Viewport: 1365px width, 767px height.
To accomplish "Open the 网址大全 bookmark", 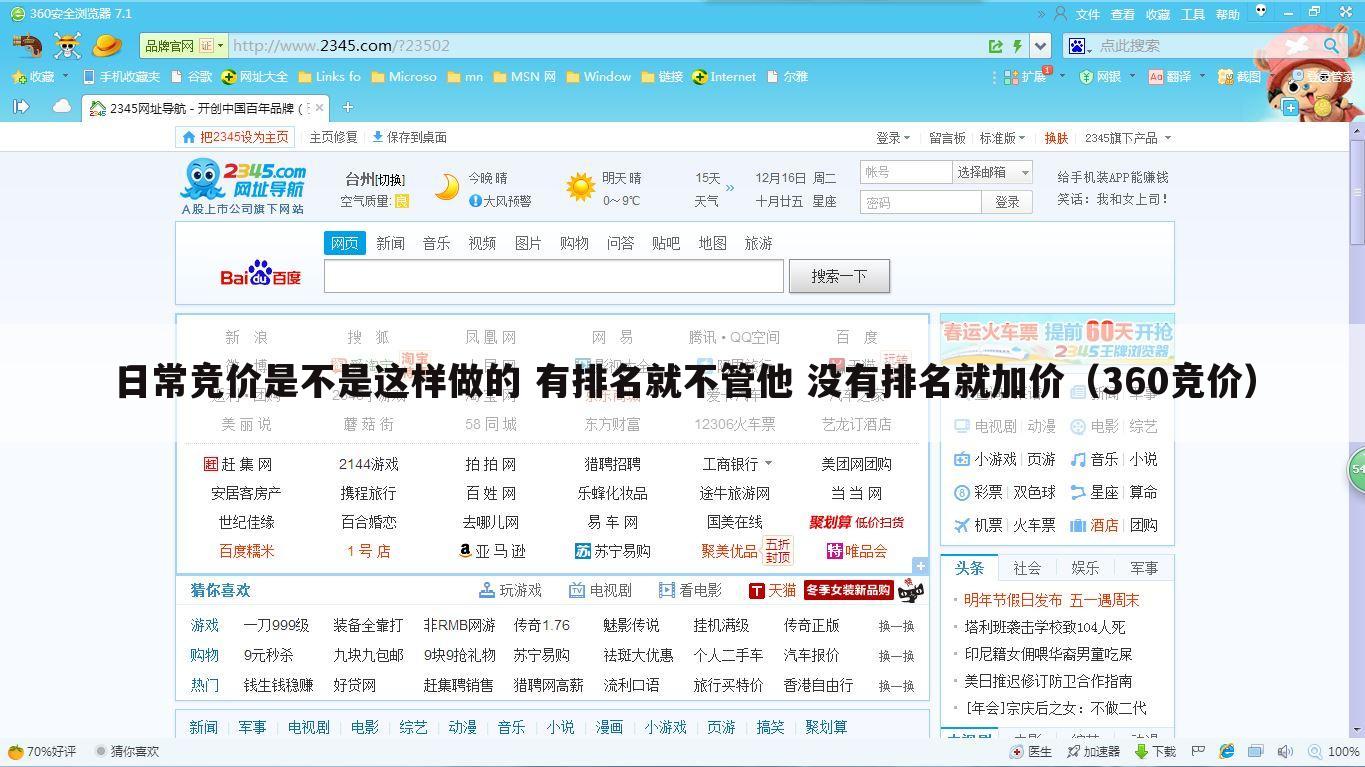I will point(255,76).
